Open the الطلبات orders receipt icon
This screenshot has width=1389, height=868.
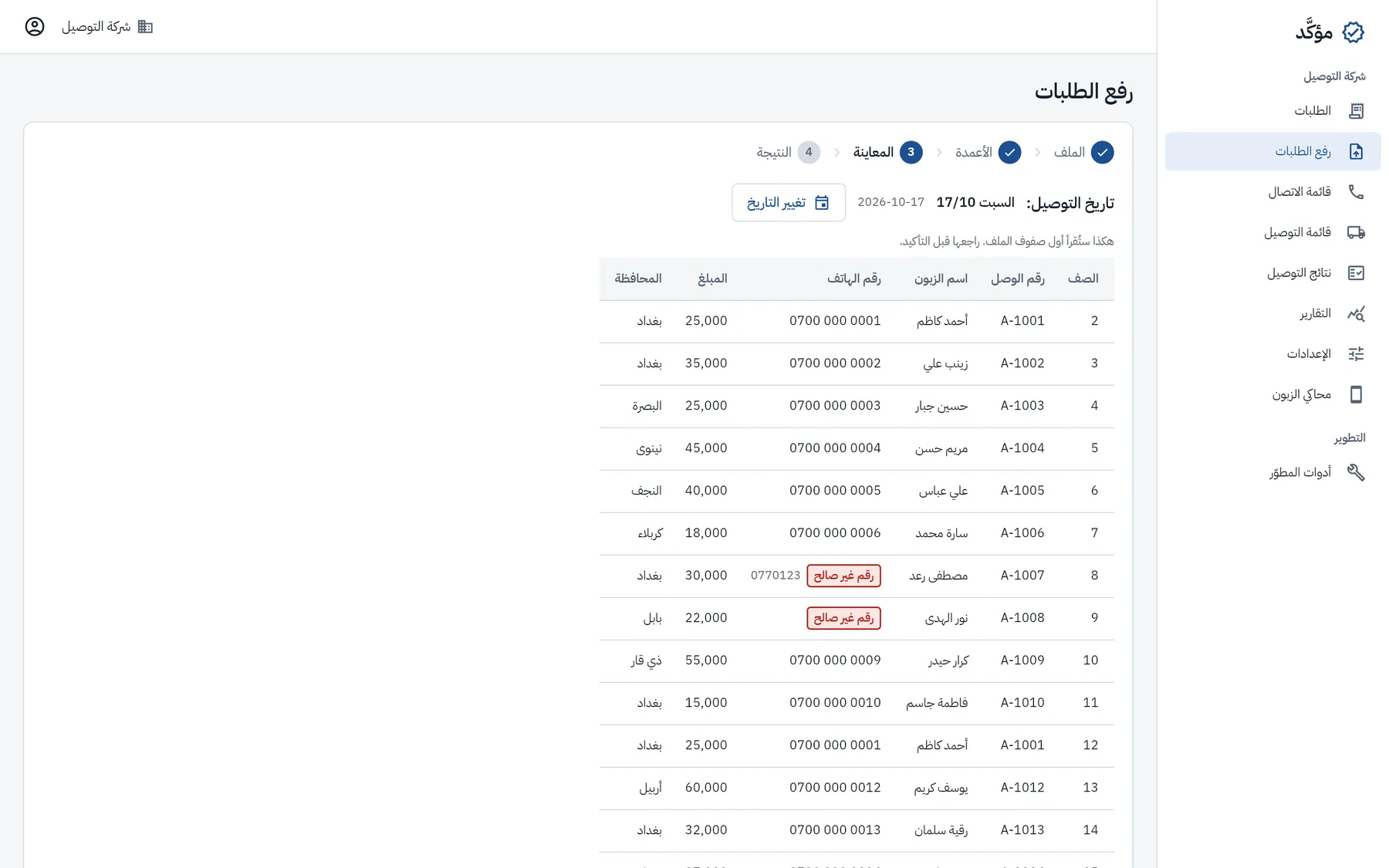coord(1356,111)
